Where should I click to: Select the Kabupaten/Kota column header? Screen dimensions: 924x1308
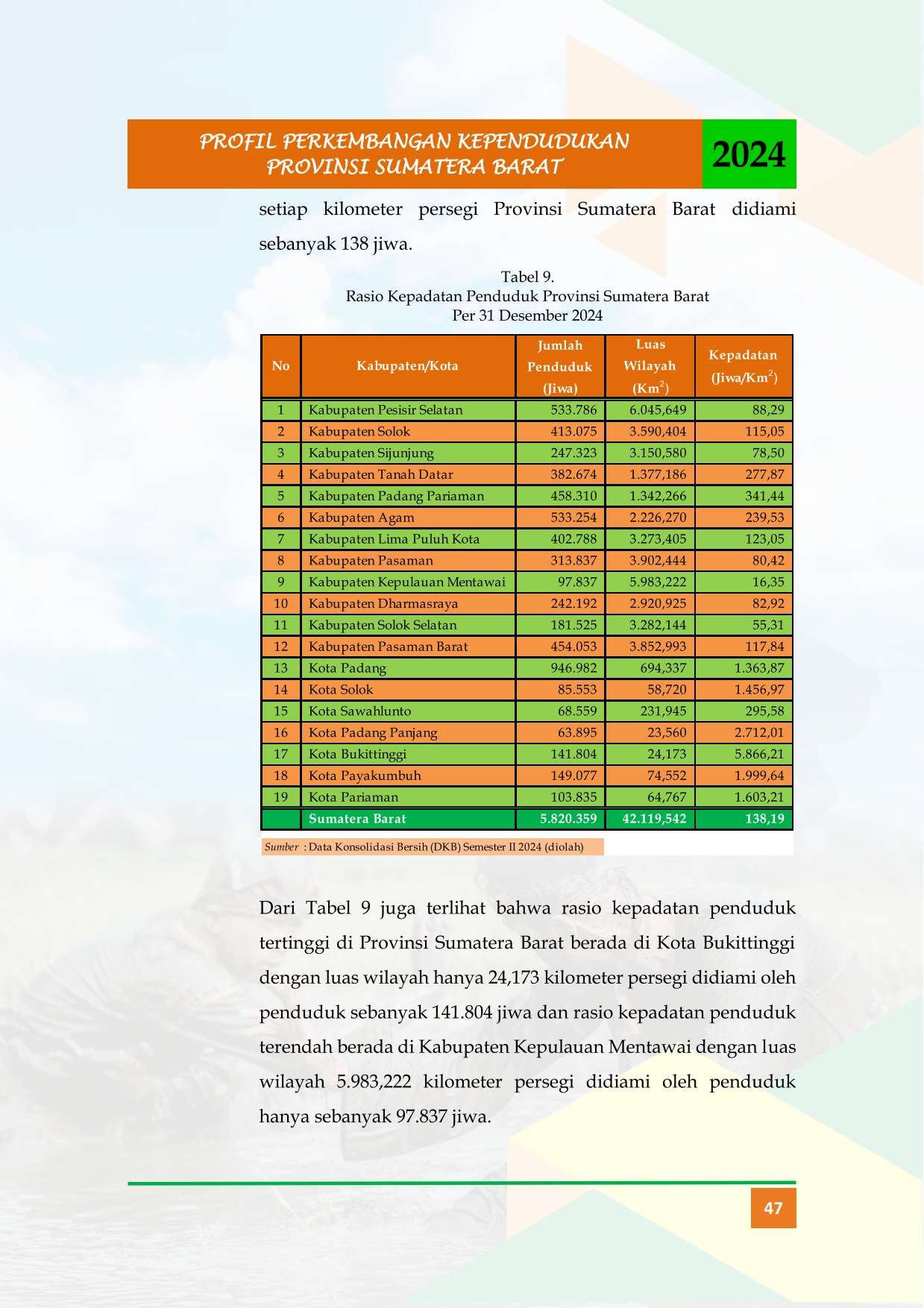[407, 366]
